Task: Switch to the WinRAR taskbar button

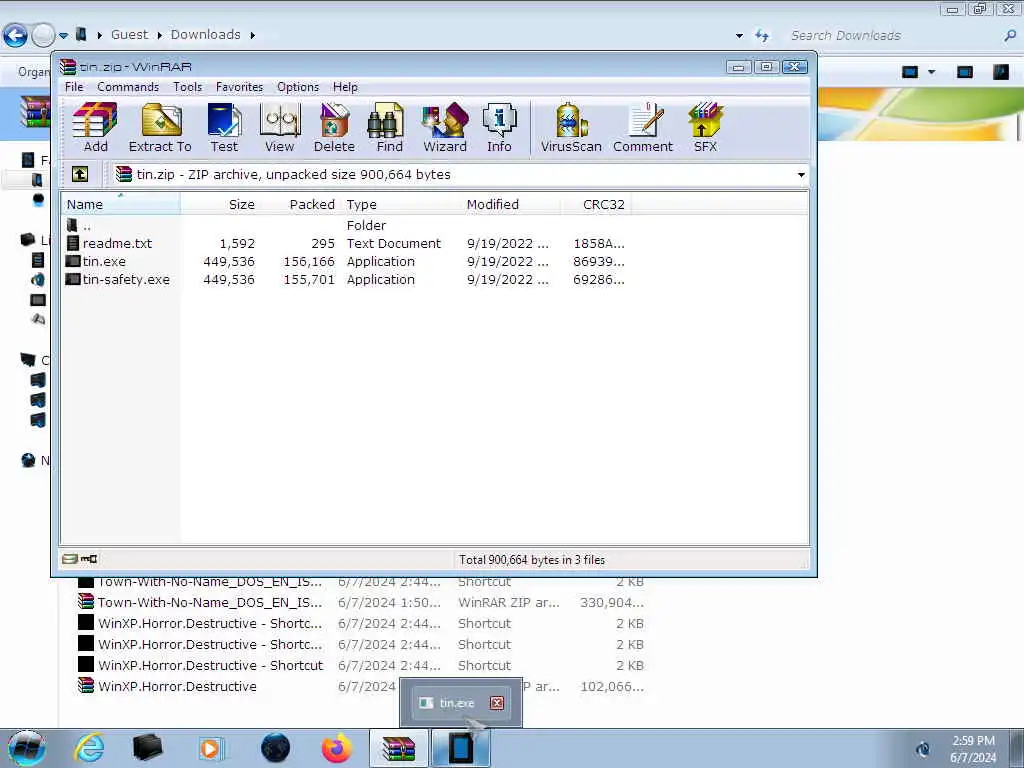Action: click(x=399, y=748)
